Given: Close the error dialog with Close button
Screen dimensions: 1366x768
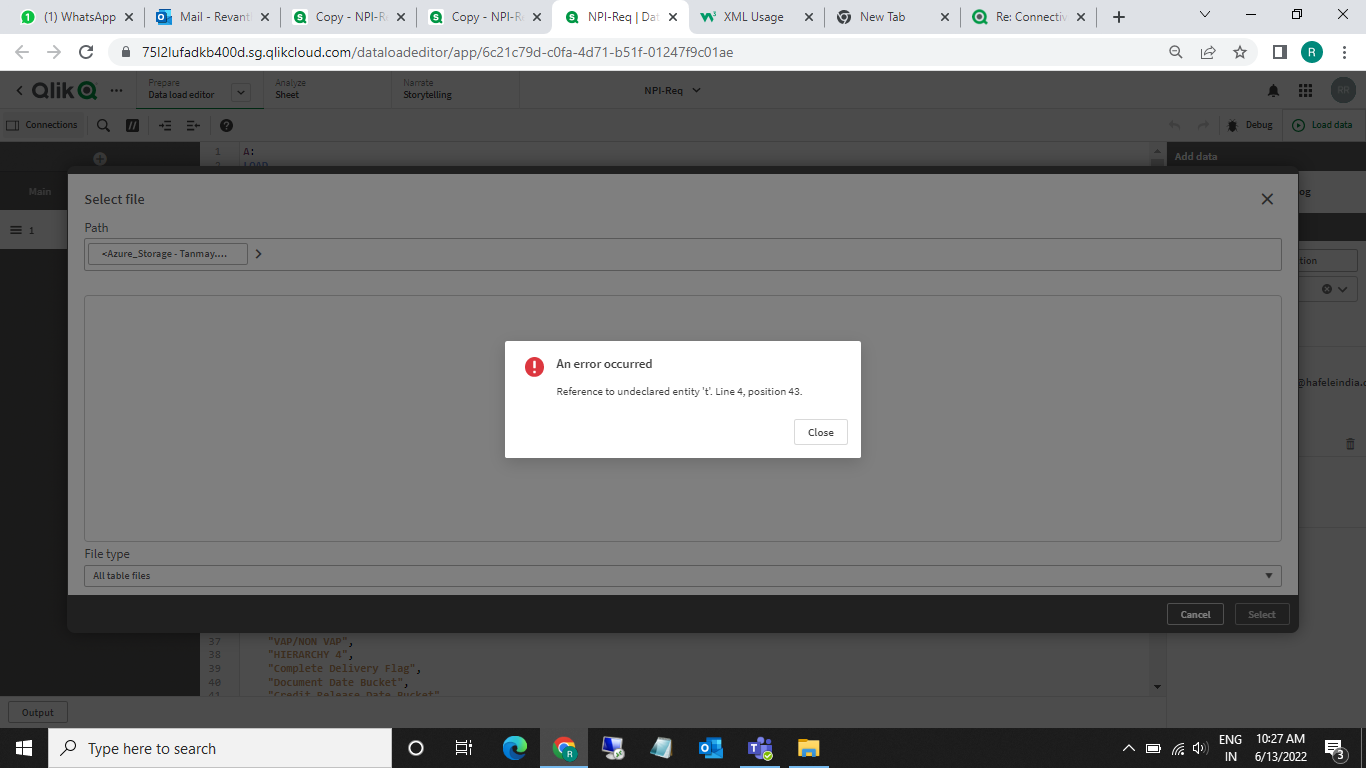Looking at the screenshot, I should tap(821, 432).
